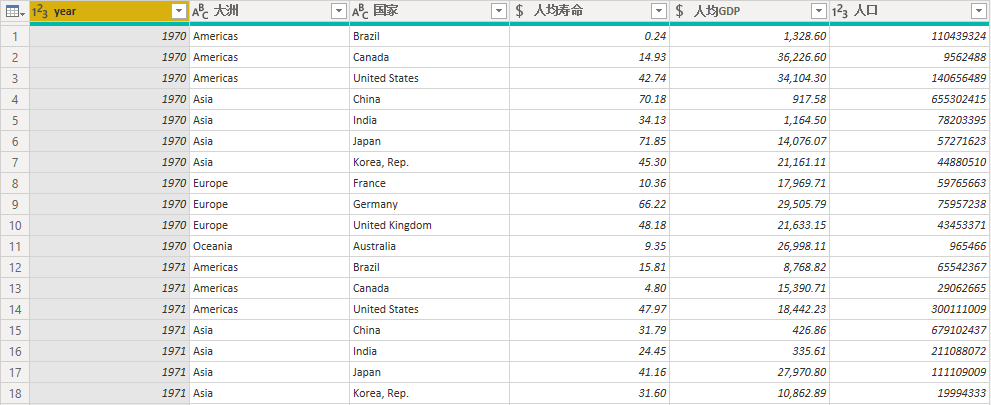Open the table menu icon in the corner
This screenshot has height=405, width=991.
(x=14, y=11)
